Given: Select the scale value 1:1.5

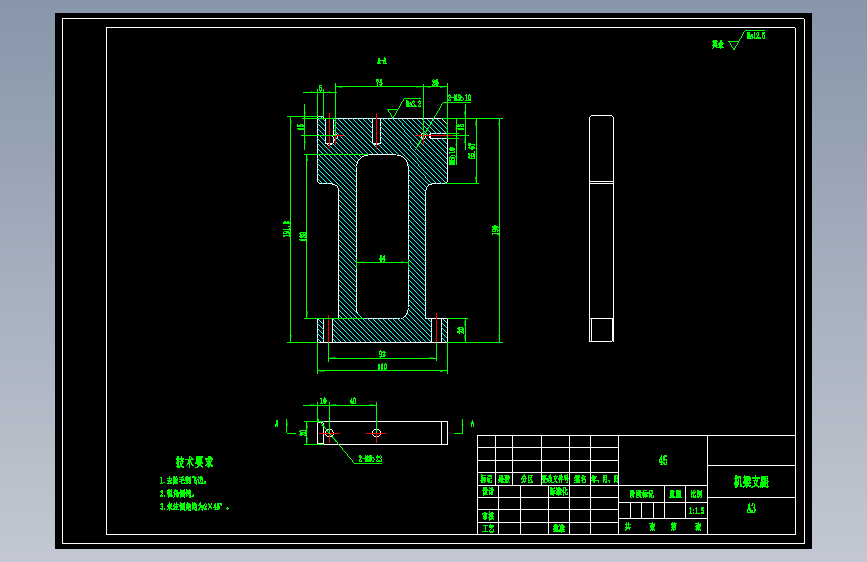Looking at the screenshot, I should pos(696,510).
